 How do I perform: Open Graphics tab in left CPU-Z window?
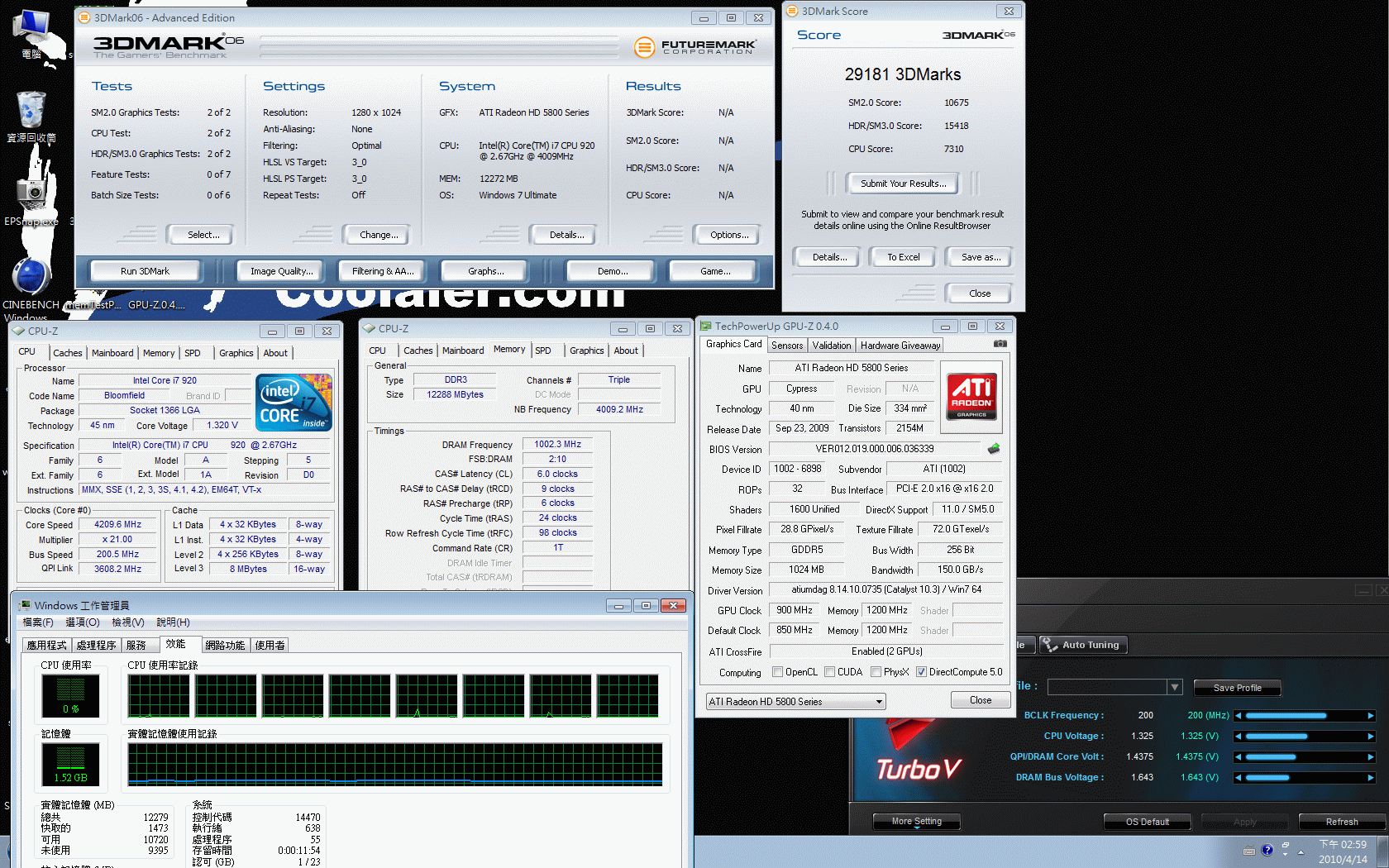236,353
